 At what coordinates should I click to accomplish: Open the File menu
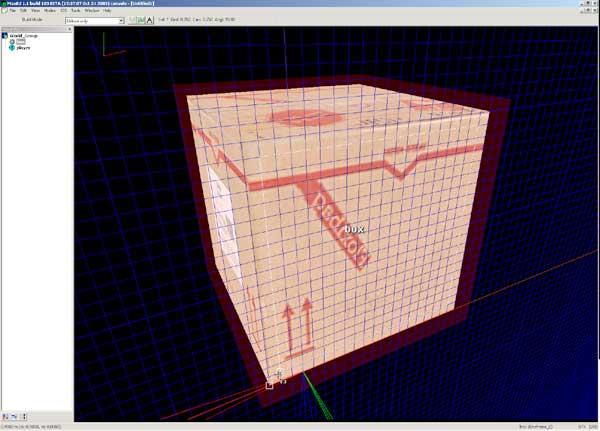13,11
